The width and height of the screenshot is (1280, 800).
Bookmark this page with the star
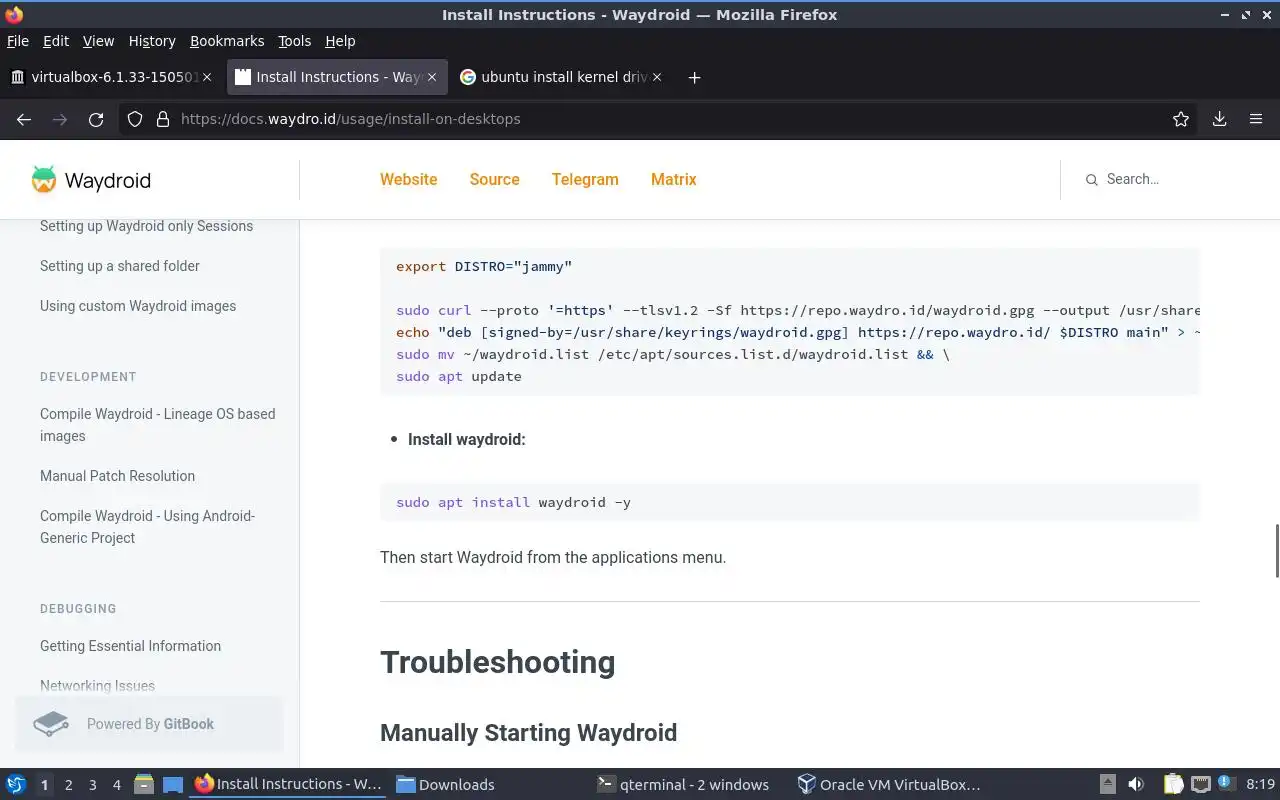click(x=1181, y=119)
